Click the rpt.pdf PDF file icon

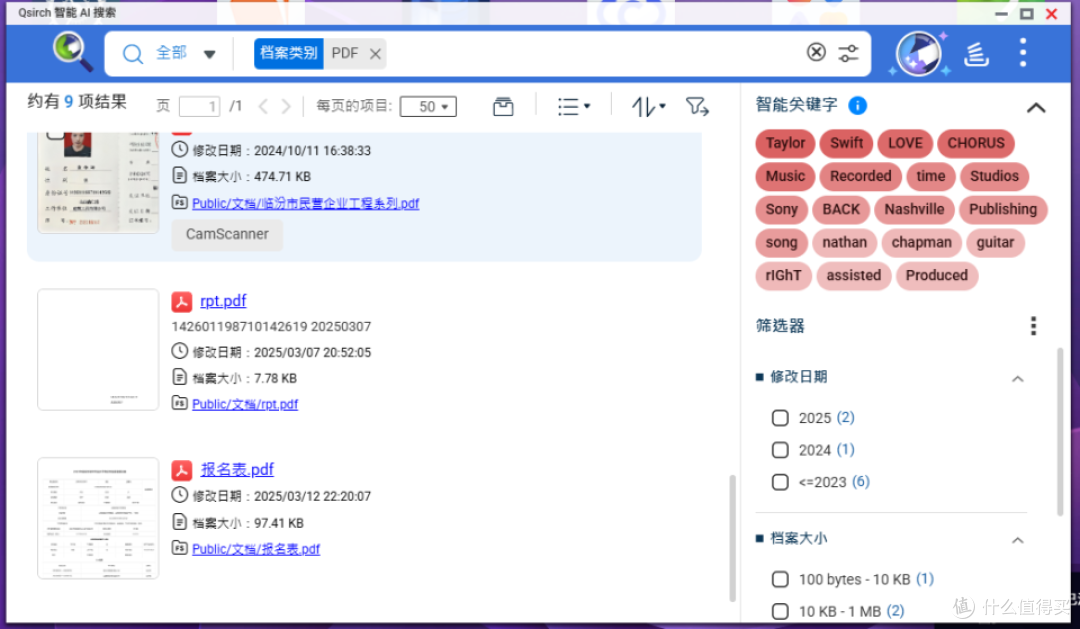point(182,302)
